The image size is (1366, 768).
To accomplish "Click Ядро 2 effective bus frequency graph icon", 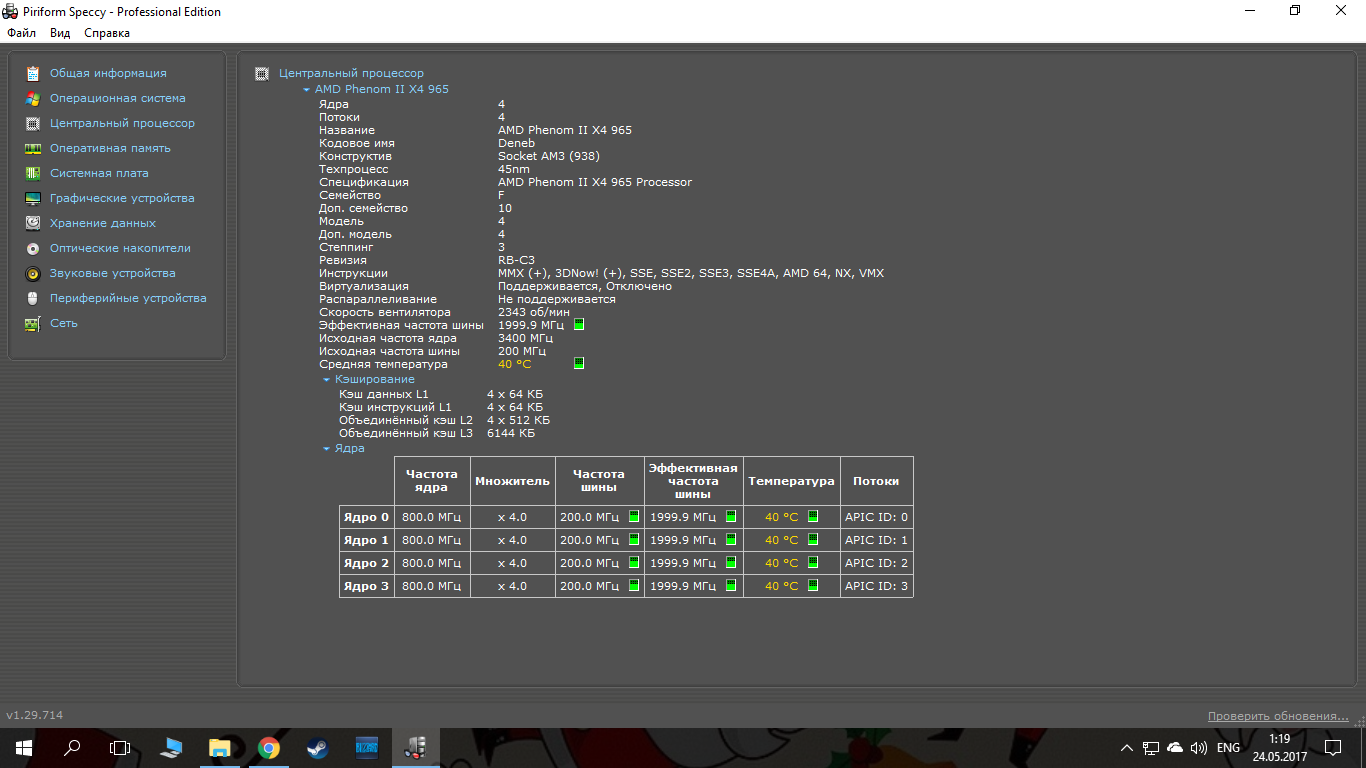I will pyautogui.click(x=730, y=563).
